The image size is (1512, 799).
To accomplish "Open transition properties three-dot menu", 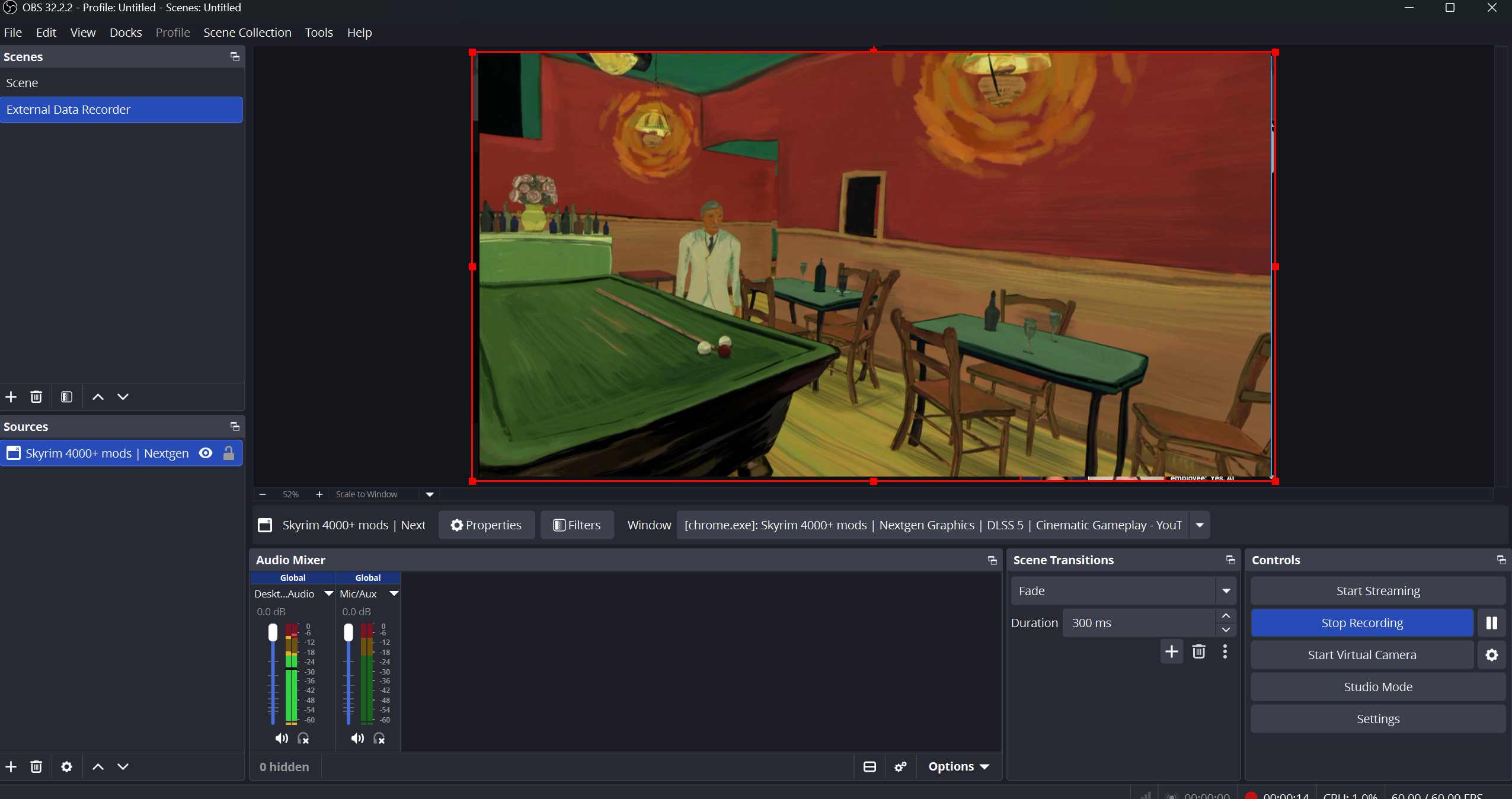I will (1225, 651).
